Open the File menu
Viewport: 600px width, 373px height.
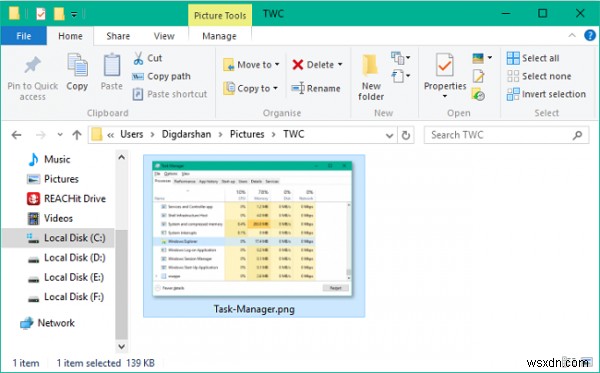pyautogui.click(x=24, y=36)
